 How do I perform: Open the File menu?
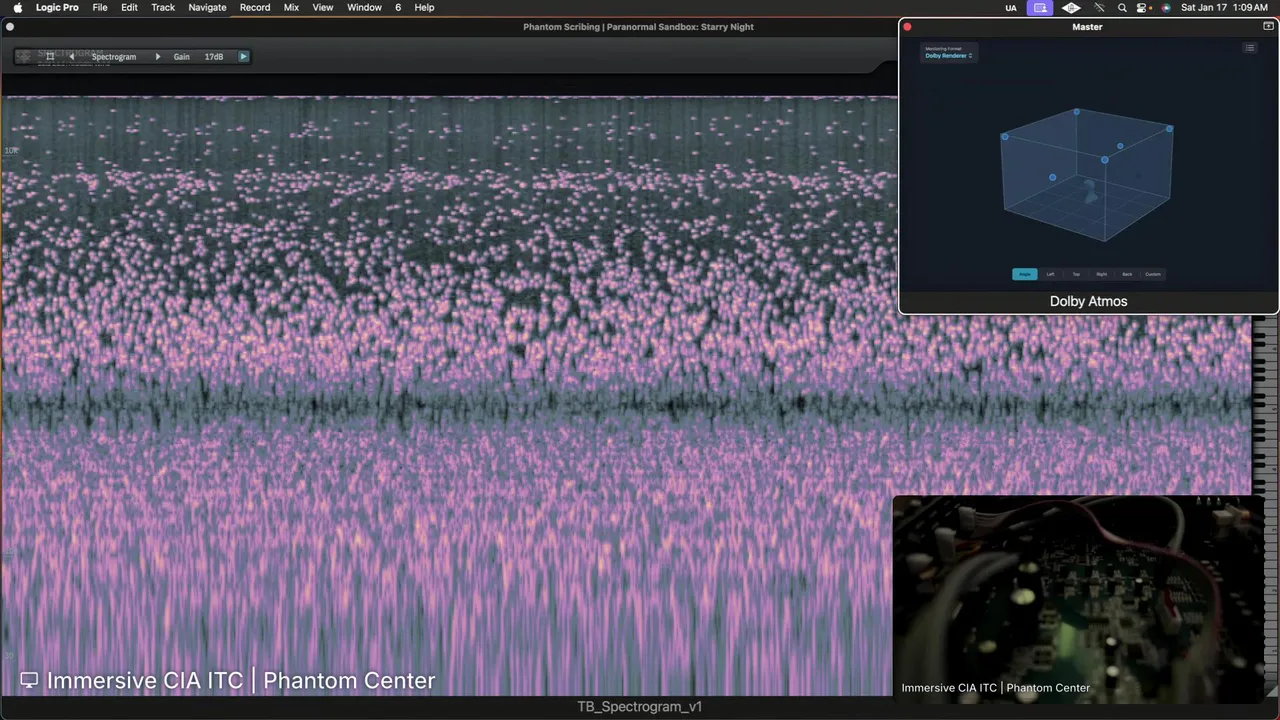tap(100, 7)
